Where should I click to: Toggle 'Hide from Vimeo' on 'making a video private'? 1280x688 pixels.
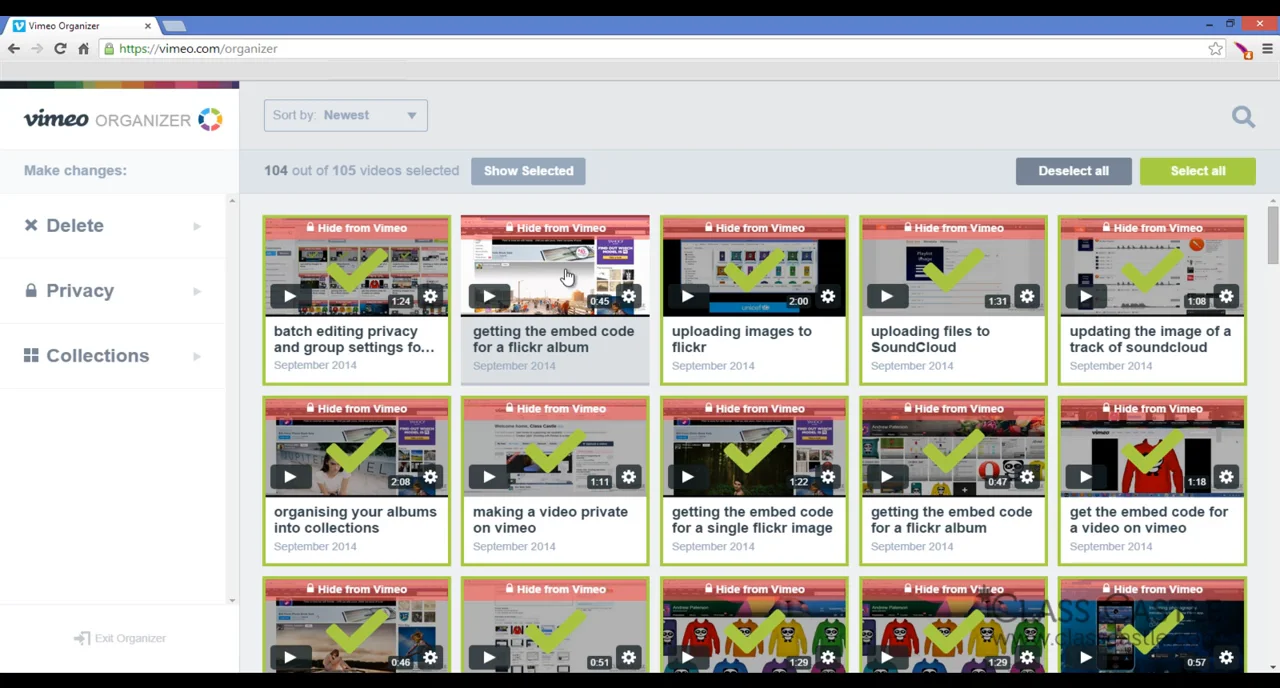tap(555, 408)
